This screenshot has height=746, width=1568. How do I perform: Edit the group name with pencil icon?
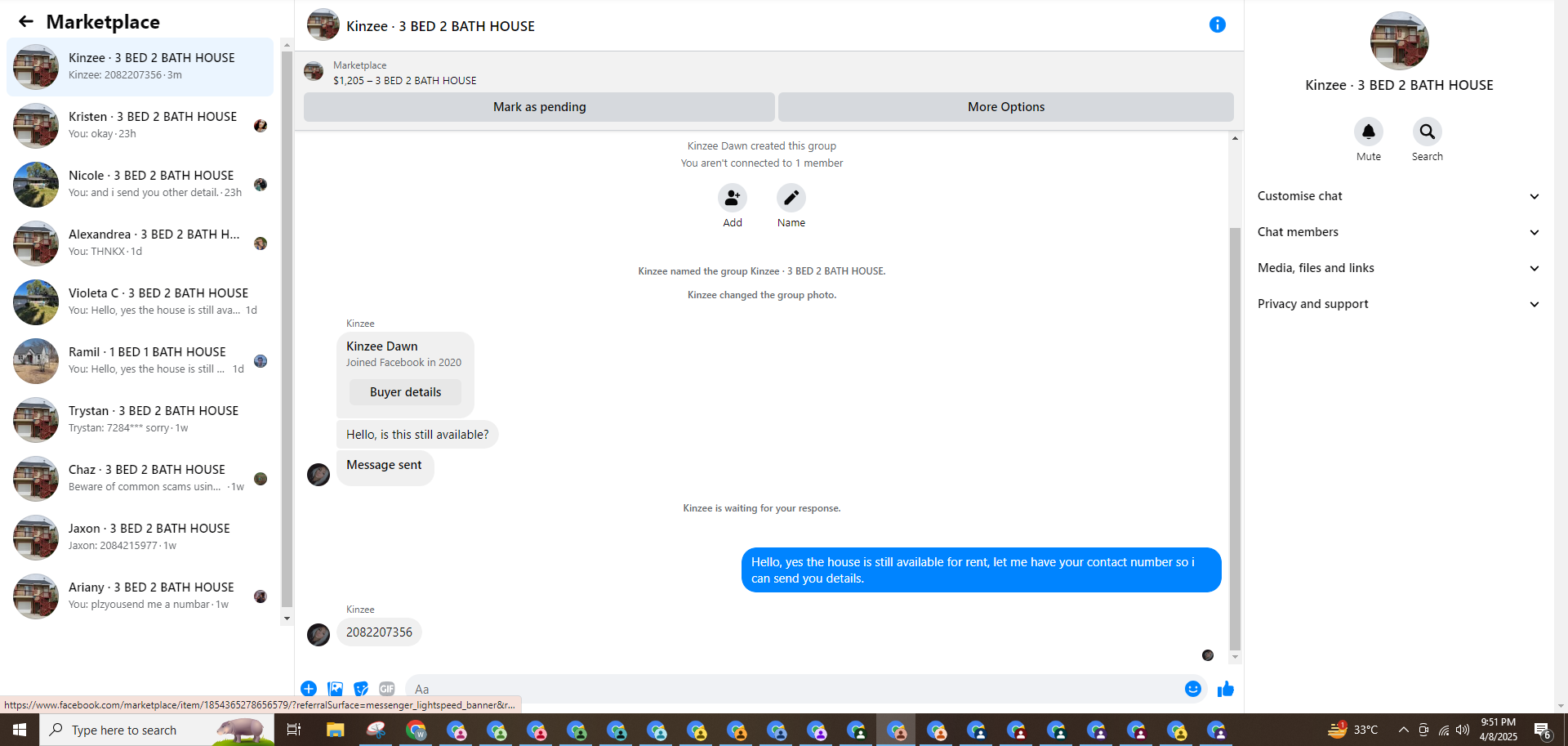791,198
